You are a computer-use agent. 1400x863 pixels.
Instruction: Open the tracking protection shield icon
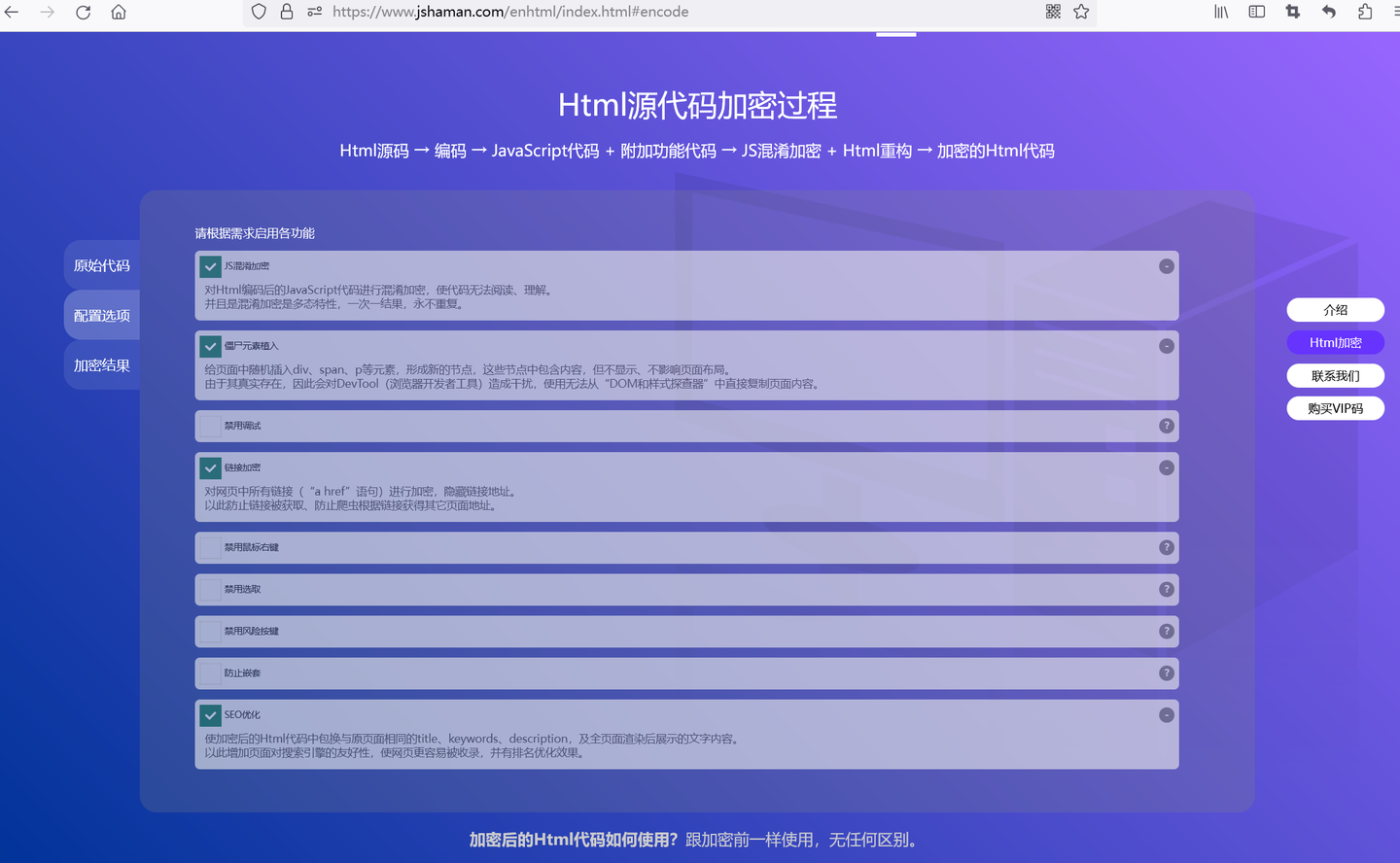259,12
